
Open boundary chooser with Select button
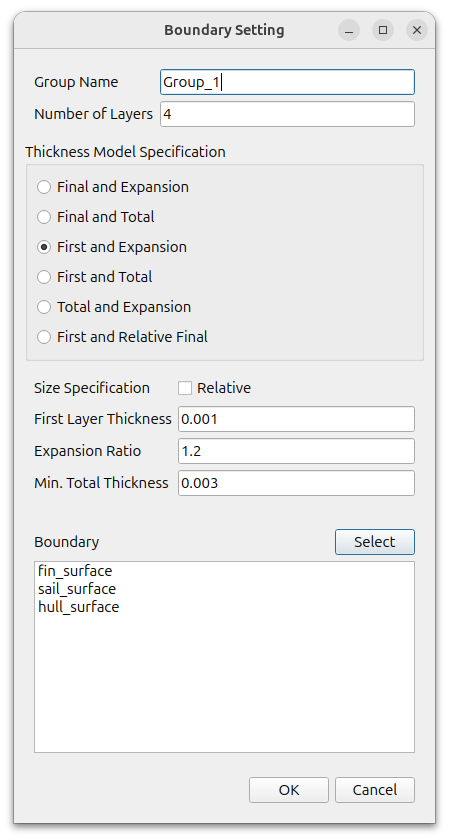pos(375,542)
